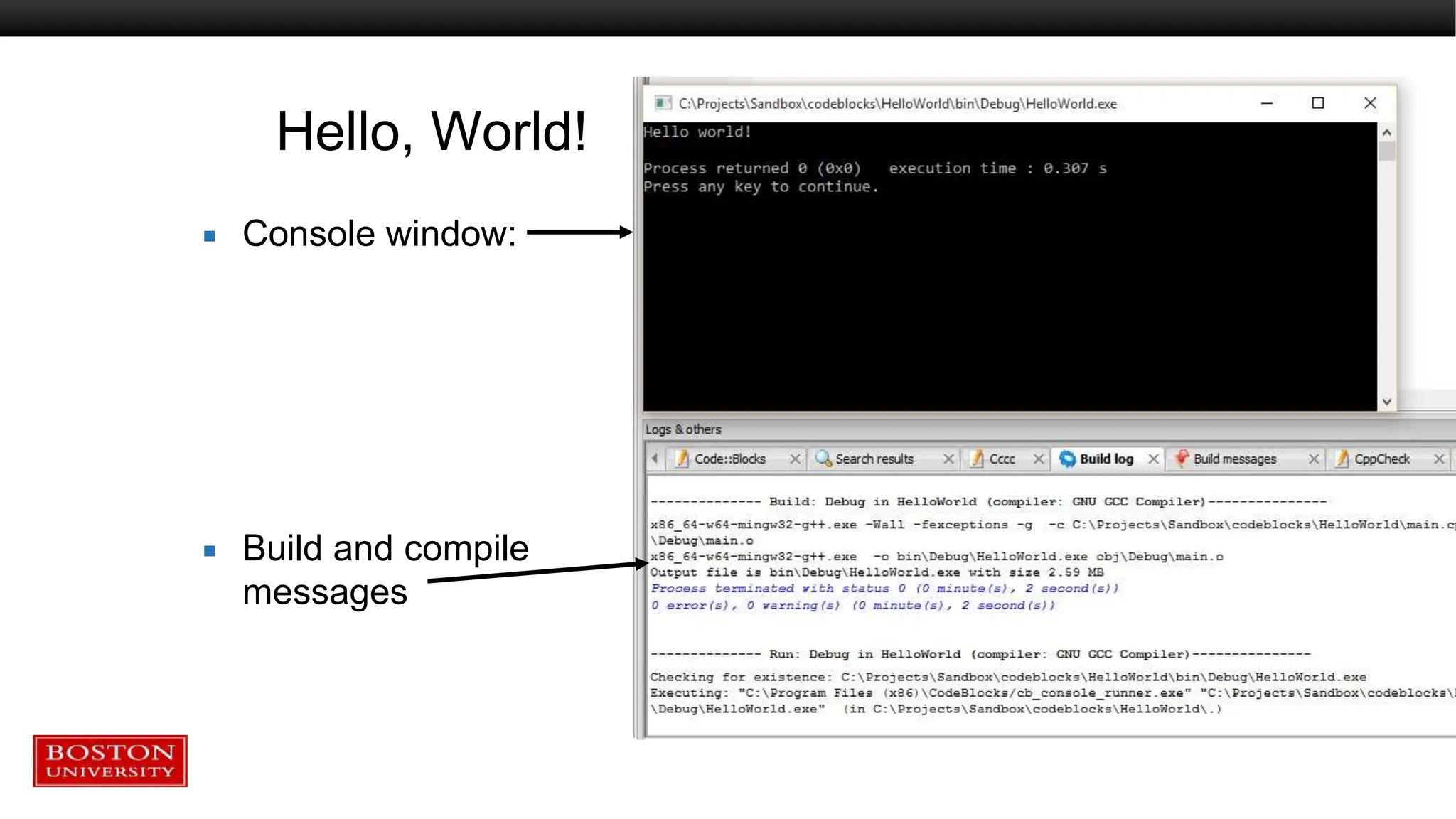Open the Code::Blocks log tab
1456x819 pixels.
[729, 459]
